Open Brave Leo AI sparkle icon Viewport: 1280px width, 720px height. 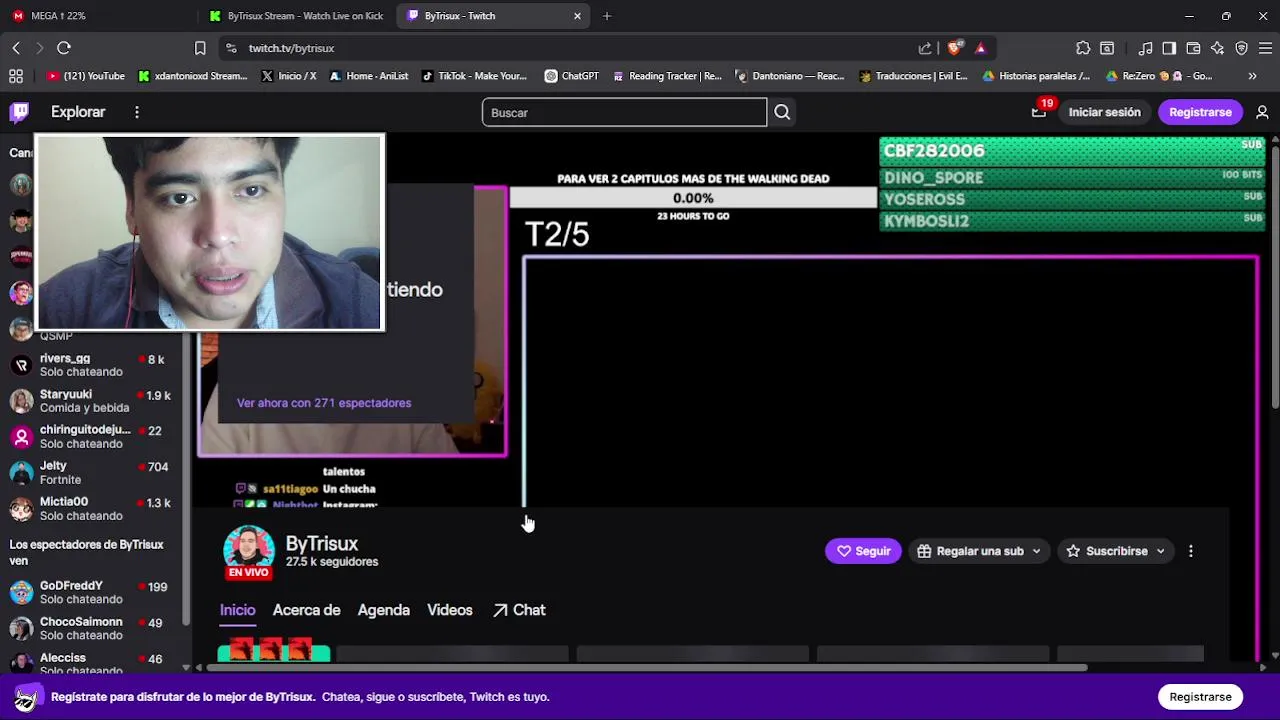tap(1217, 48)
